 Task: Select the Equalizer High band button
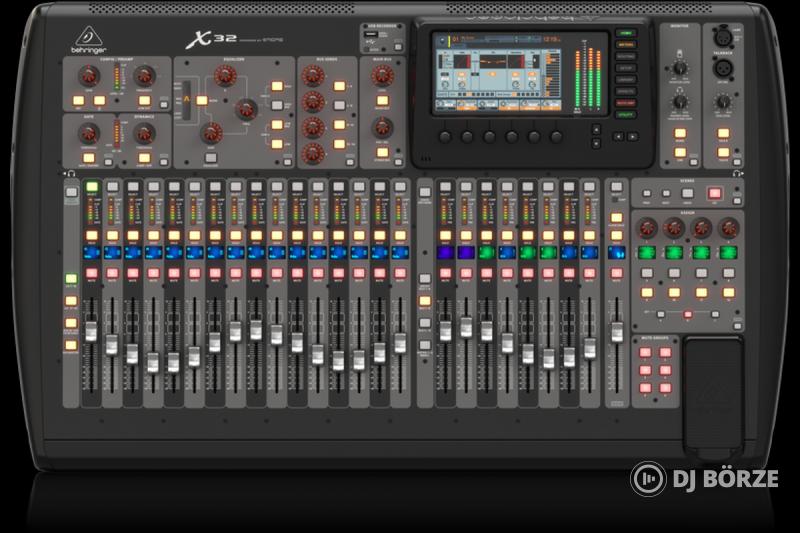click(277, 86)
